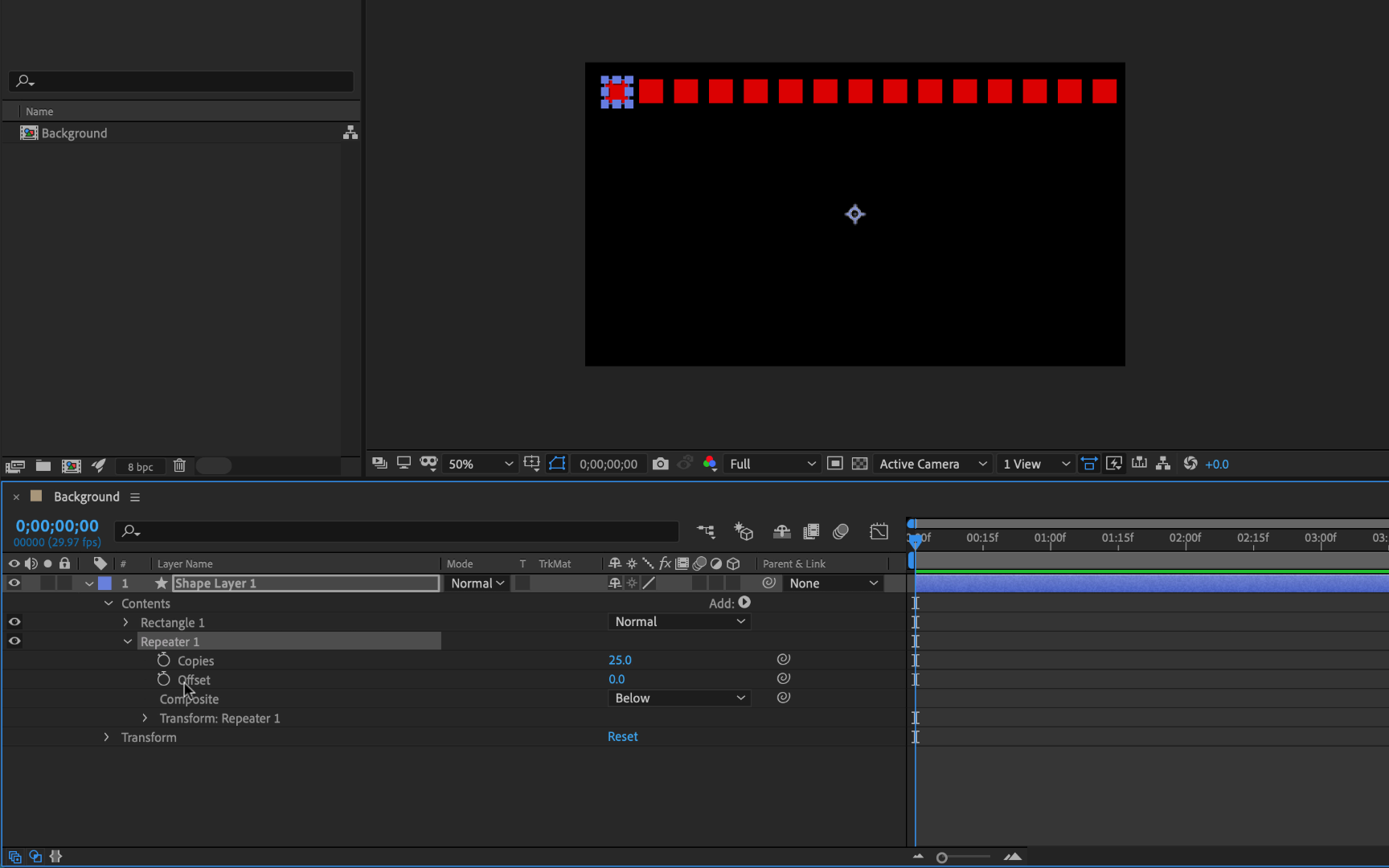Take a snapshot with the camera icon
The height and width of the screenshot is (868, 1389).
point(661,464)
